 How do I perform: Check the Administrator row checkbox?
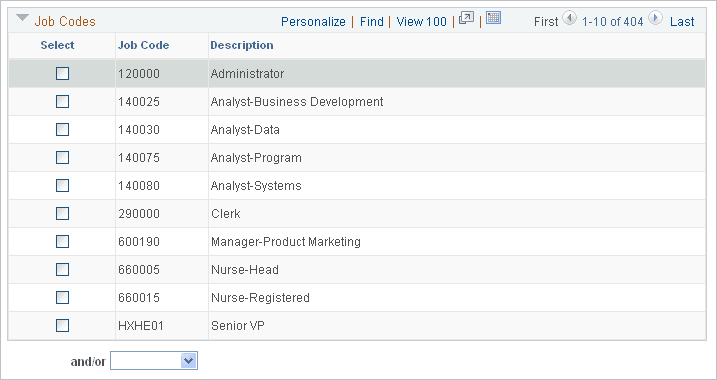pyautogui.click(x=63, y=74)
